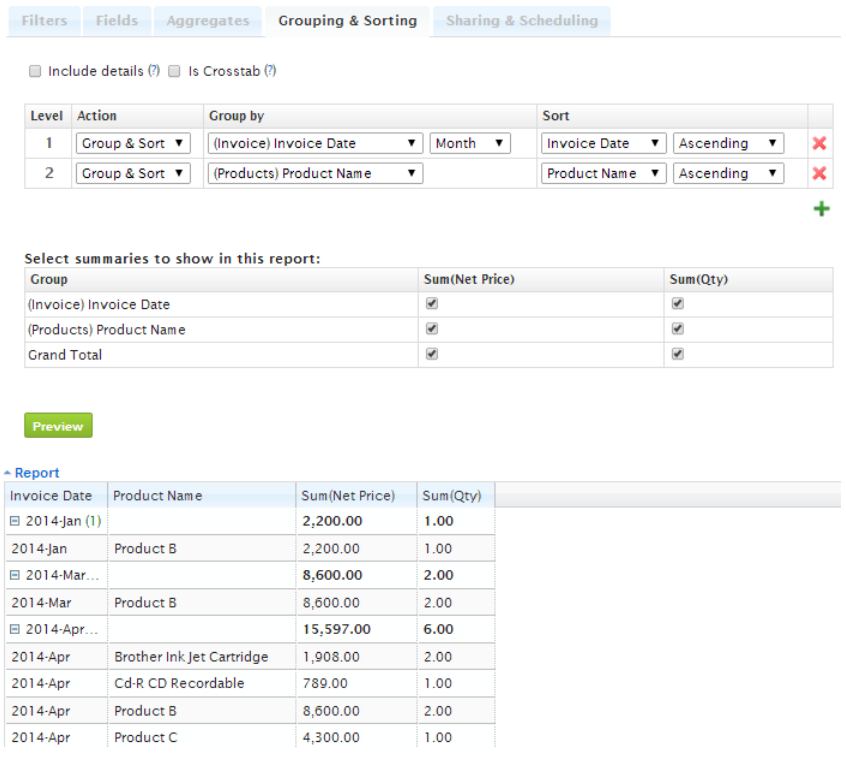Image resolution: width=846 pixels, height=762 pixels.
Task: Collapse the 2014-Apr group row
Action: coord(16,629)
